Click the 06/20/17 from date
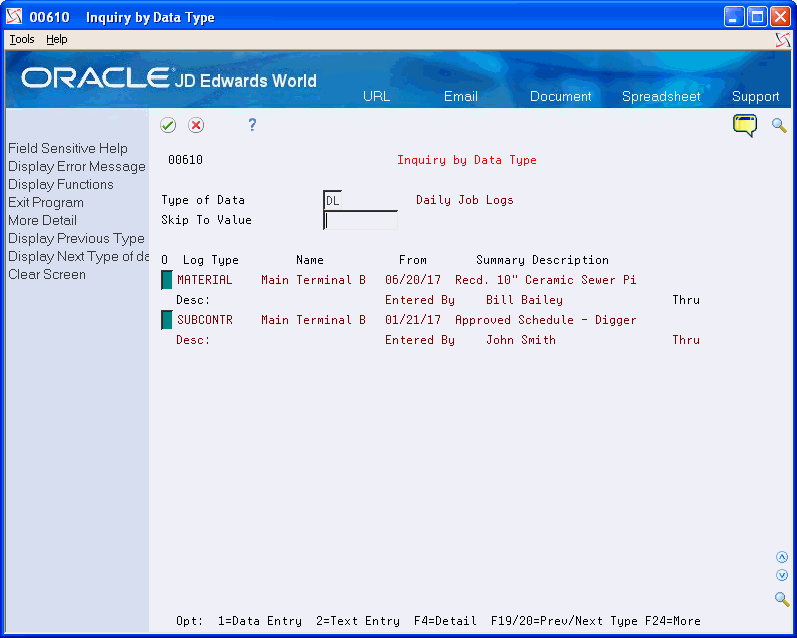This screenshot has width=797, height=638. 413,280
